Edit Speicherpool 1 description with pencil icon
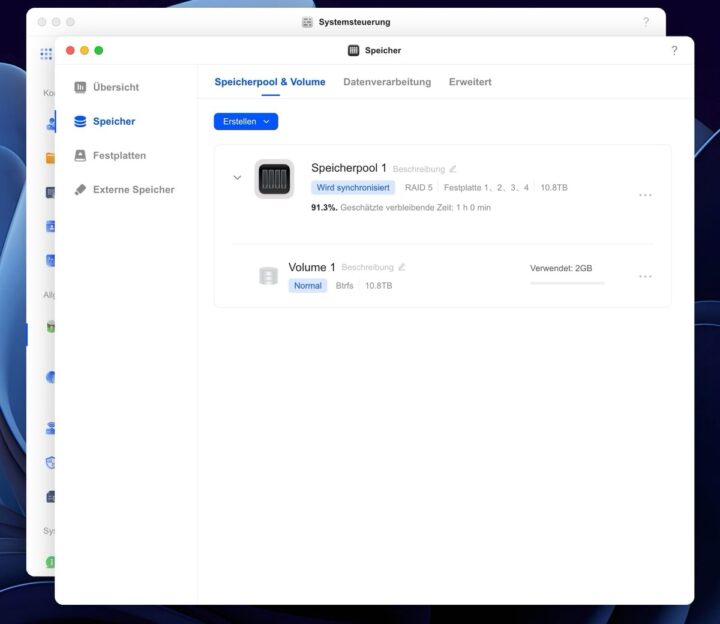This screenshot has height=624, width=720. tap(453, 169)
